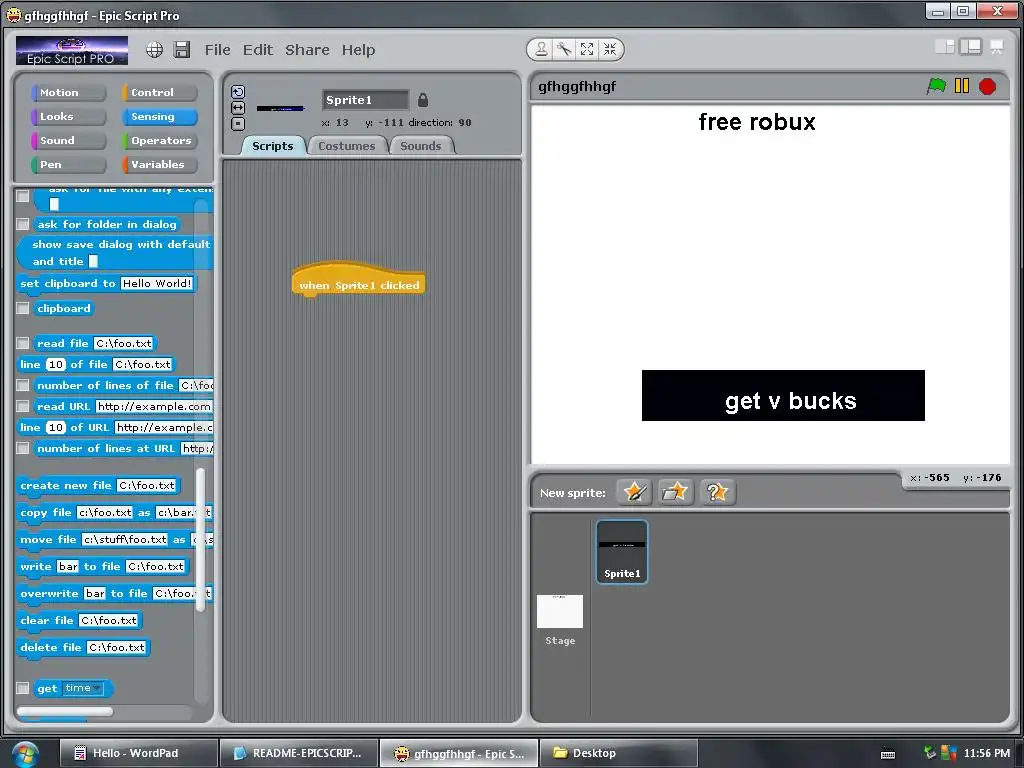1024x768 pixels.
Task: Open the Share menu
Action: 307,50
